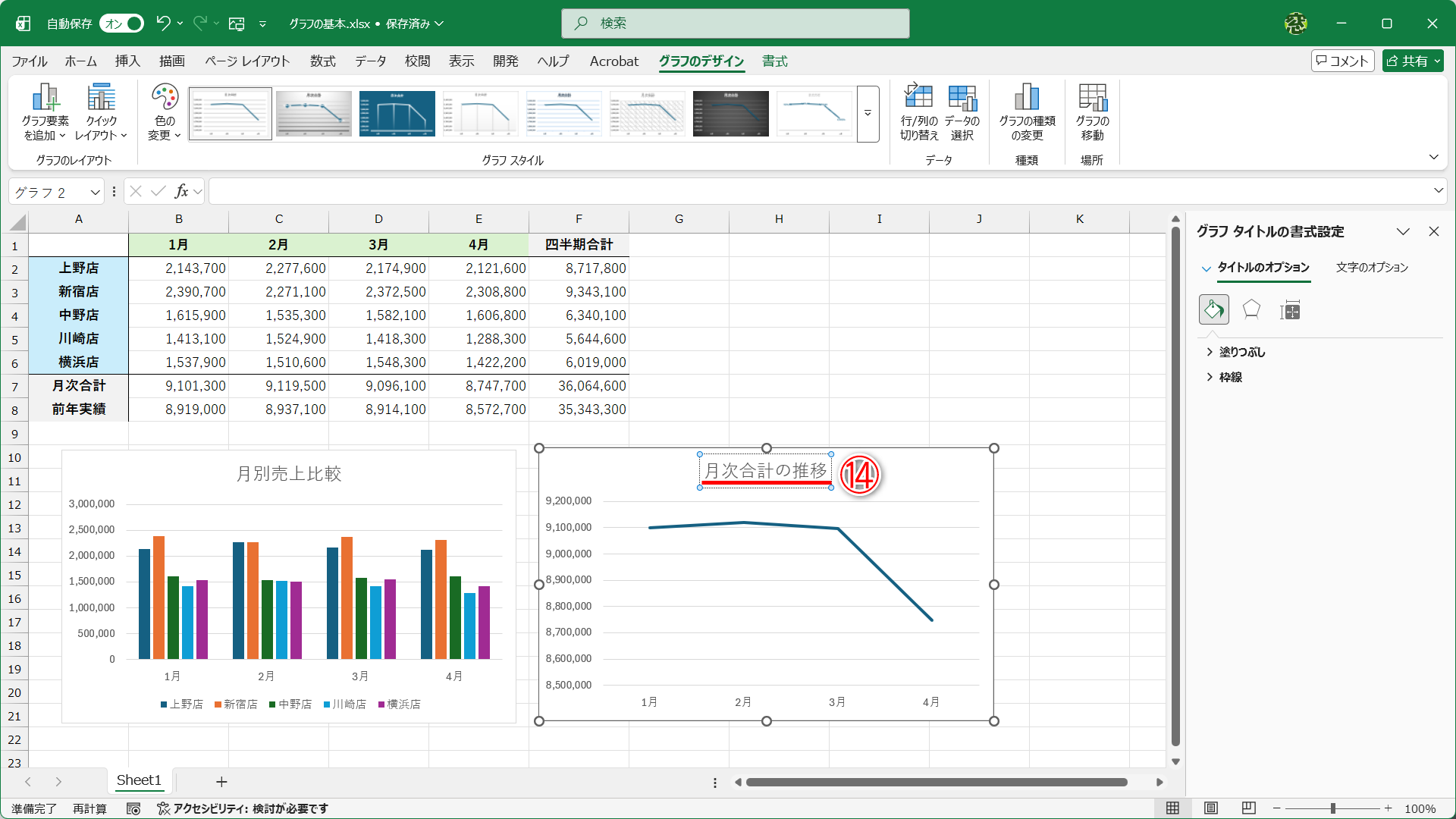Viewport: 1456px width, 819px height.
Task: Expand the chart styles gallery dropdown
Action: [868, 114]
